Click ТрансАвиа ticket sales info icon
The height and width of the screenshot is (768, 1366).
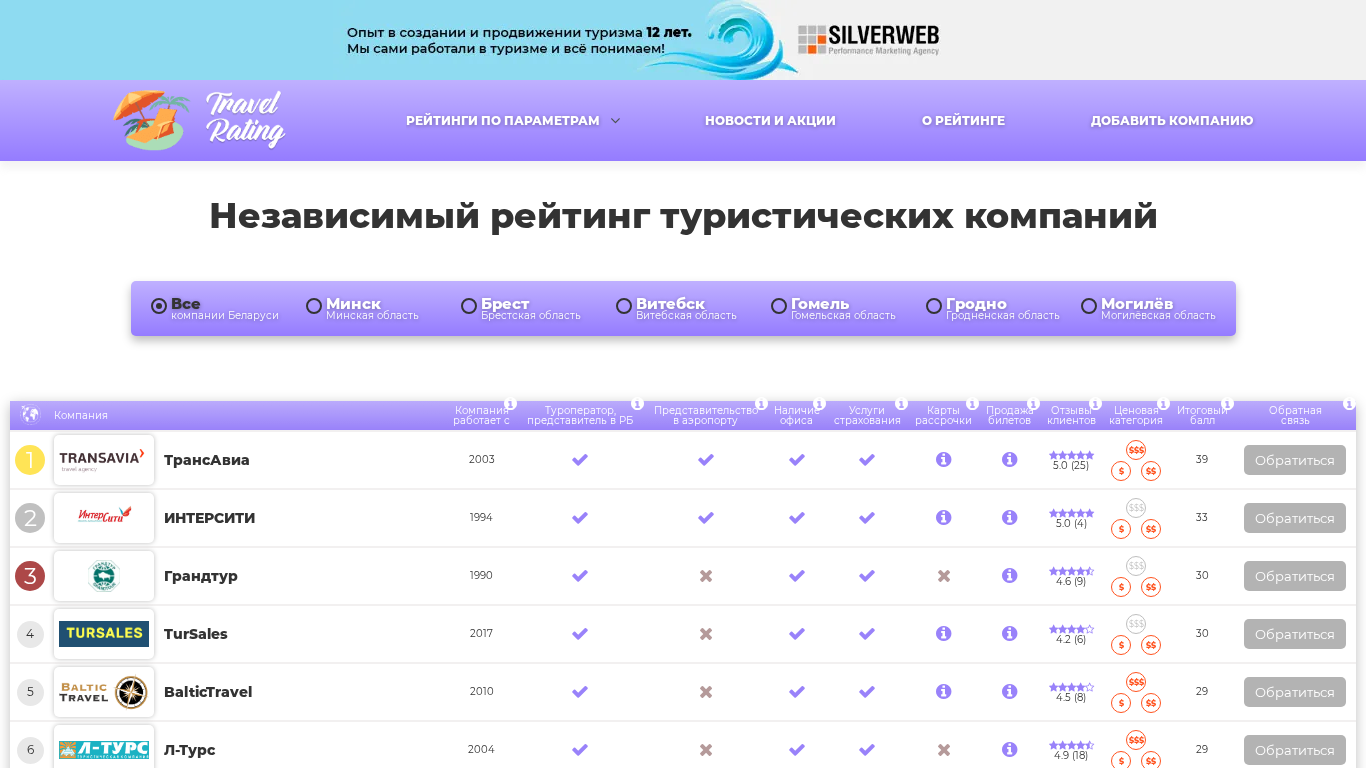coord(1010,460)
